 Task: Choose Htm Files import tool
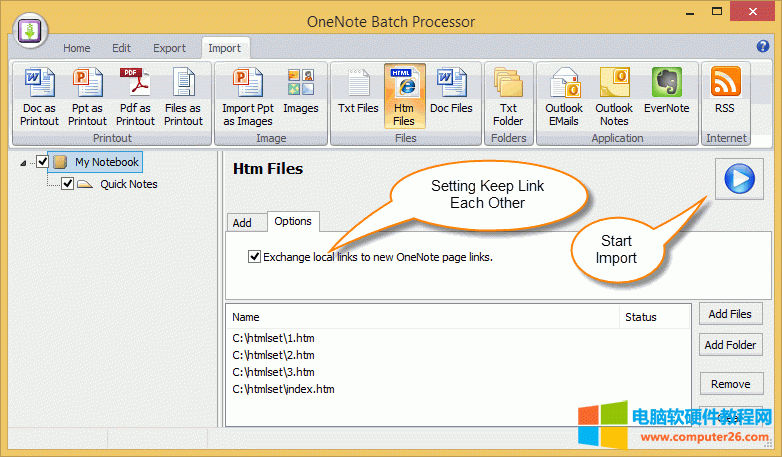(404, 96)
